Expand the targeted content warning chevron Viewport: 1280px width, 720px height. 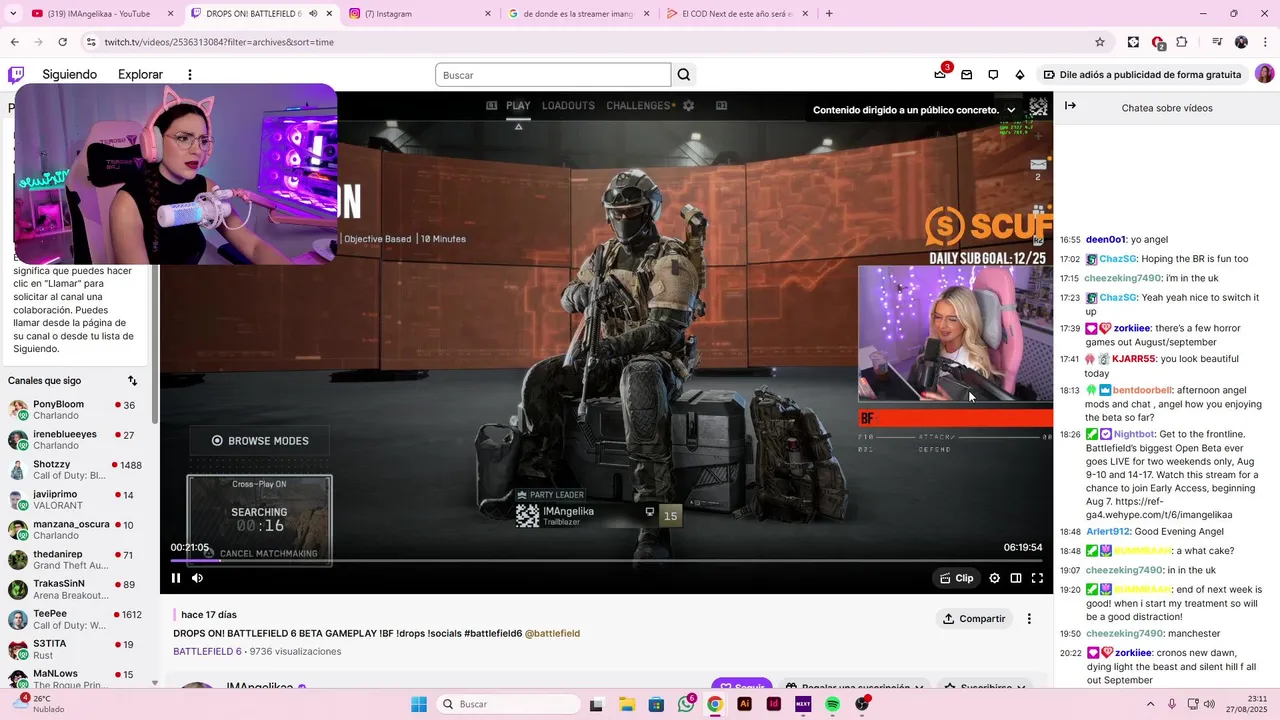(x=1011, y=110)
